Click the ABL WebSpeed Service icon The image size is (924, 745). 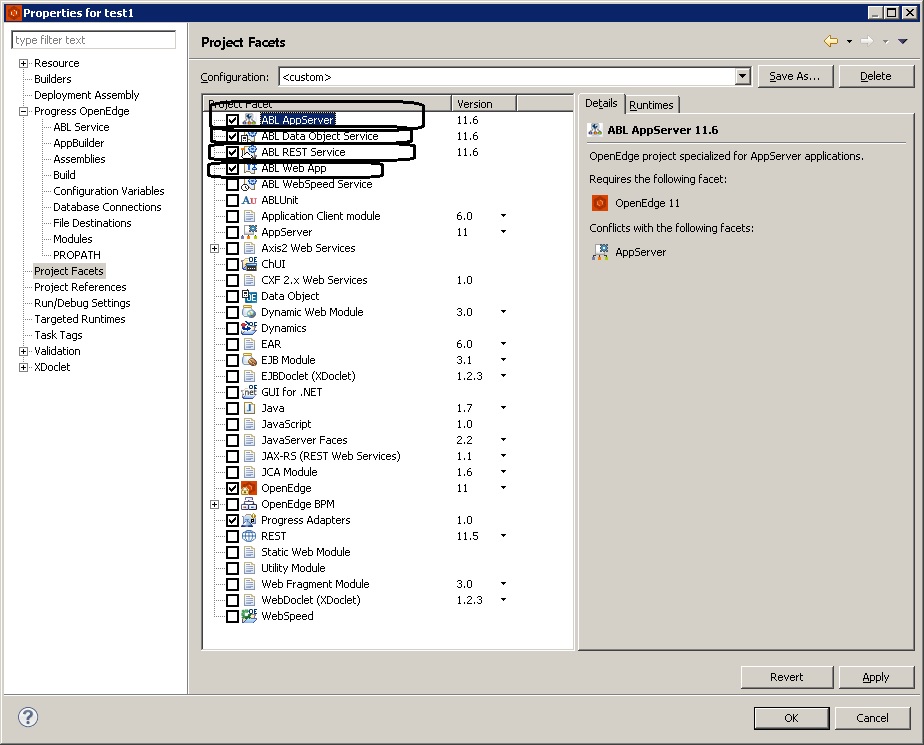[249, 184]
